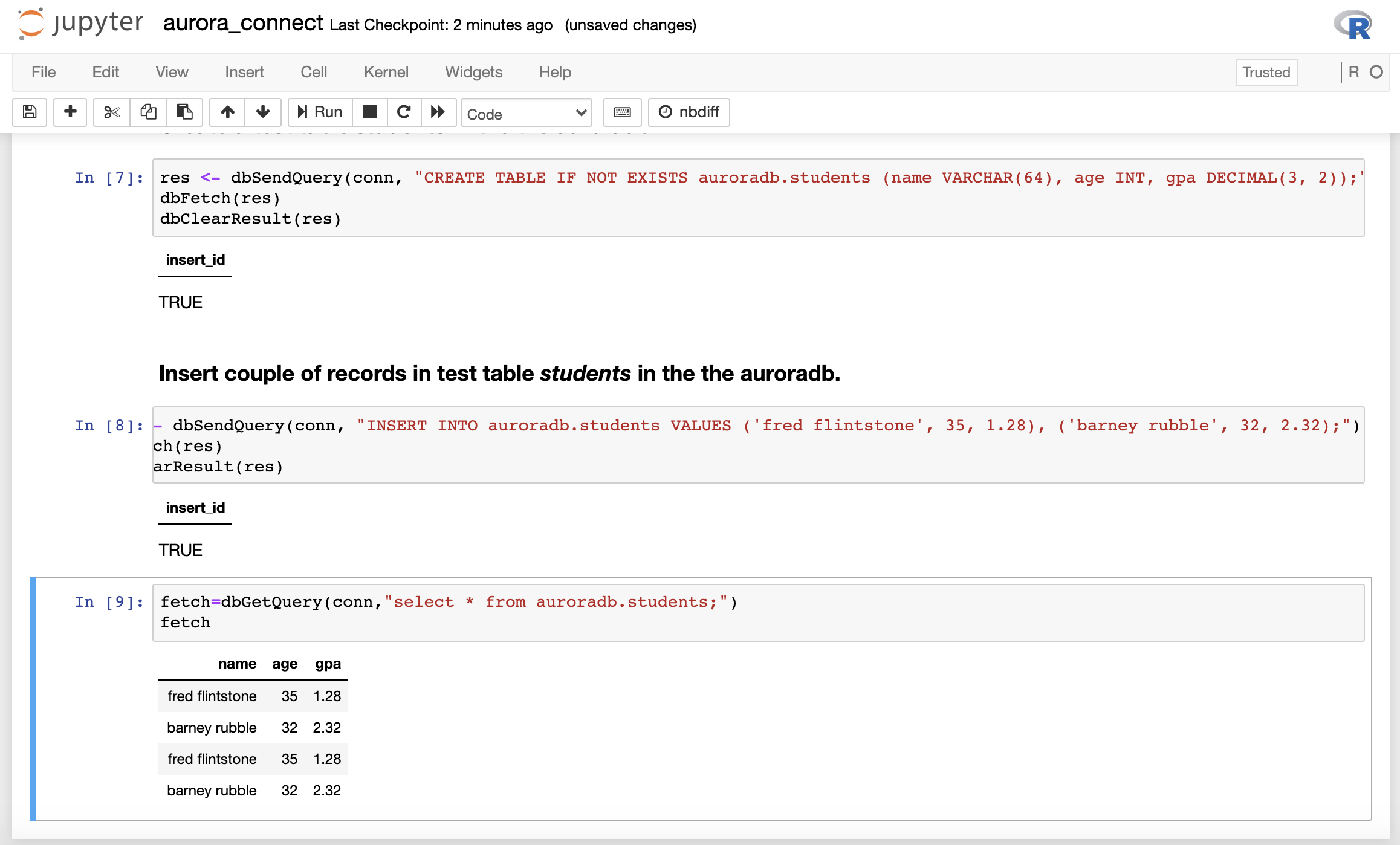Click the save and checkpoint icon

point(30,112)
